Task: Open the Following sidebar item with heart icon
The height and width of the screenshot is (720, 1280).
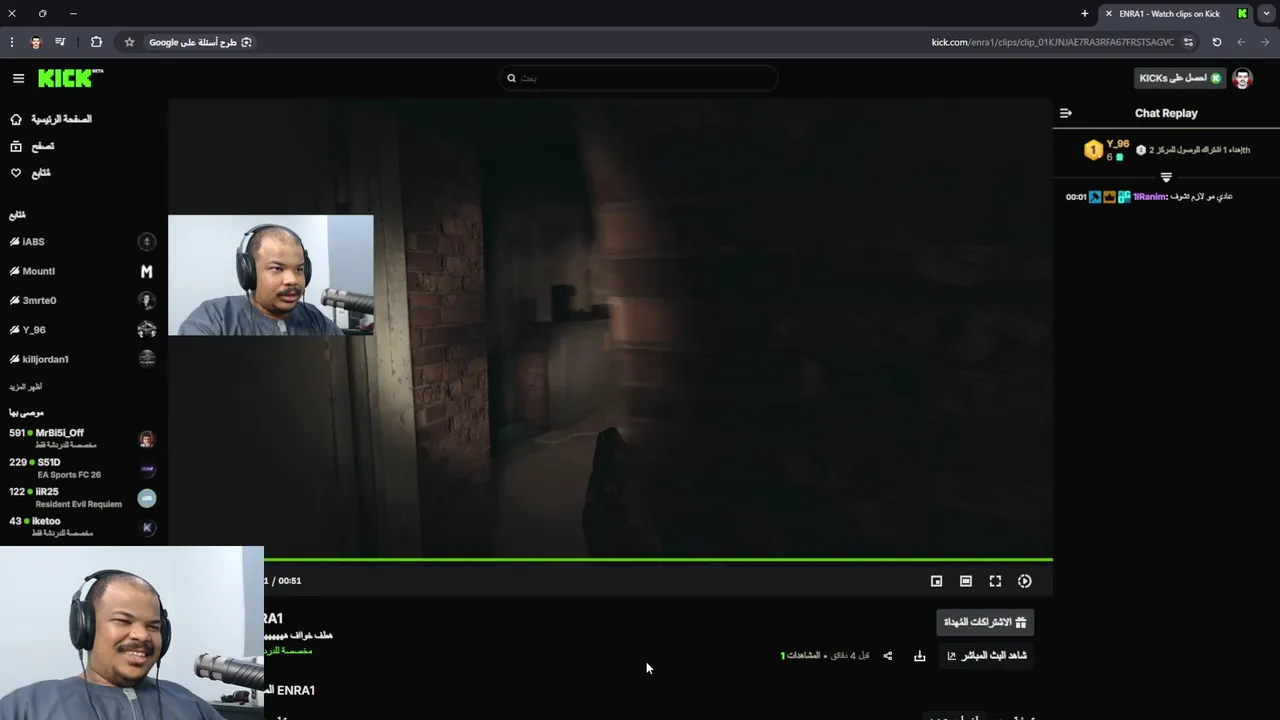Action: [x=30, y=173]
